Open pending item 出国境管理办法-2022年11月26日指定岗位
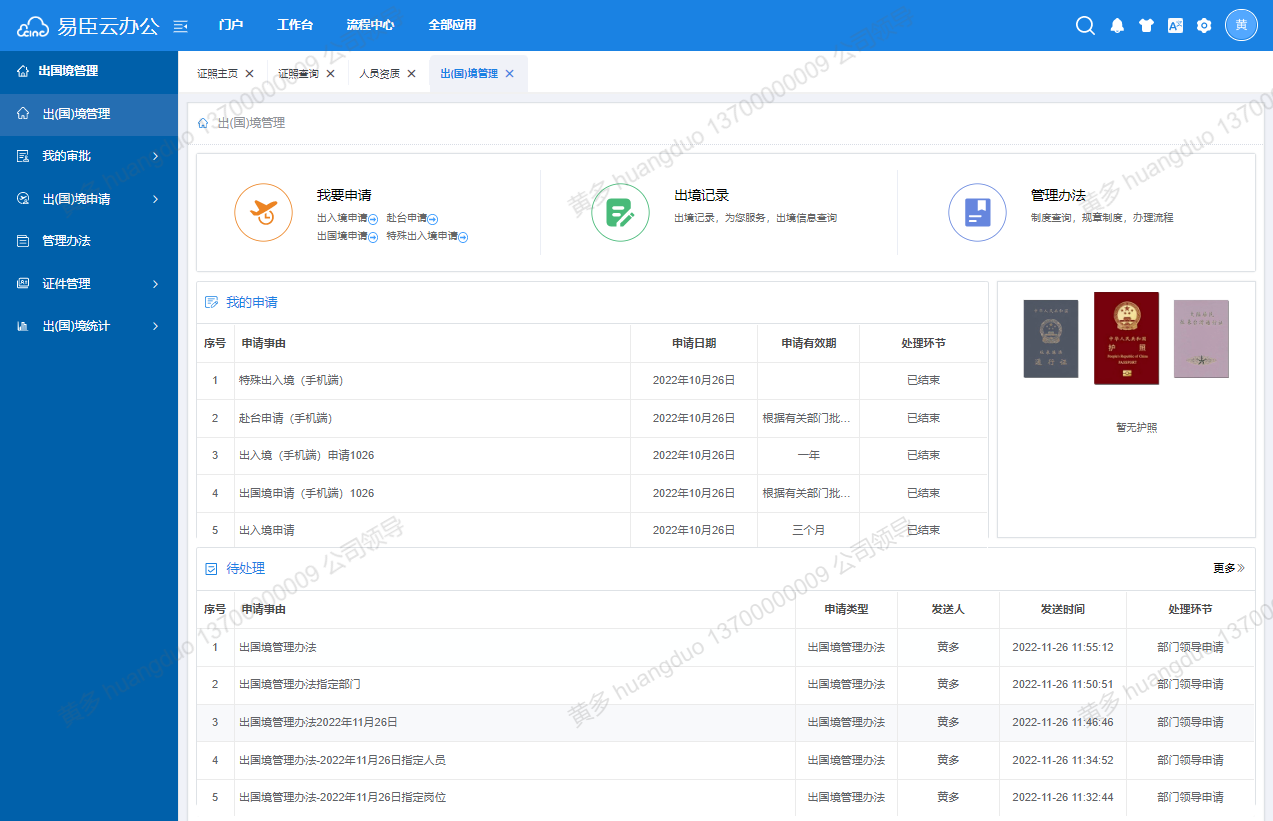This screenshot has width=1273, height=821. pos(342,797)
